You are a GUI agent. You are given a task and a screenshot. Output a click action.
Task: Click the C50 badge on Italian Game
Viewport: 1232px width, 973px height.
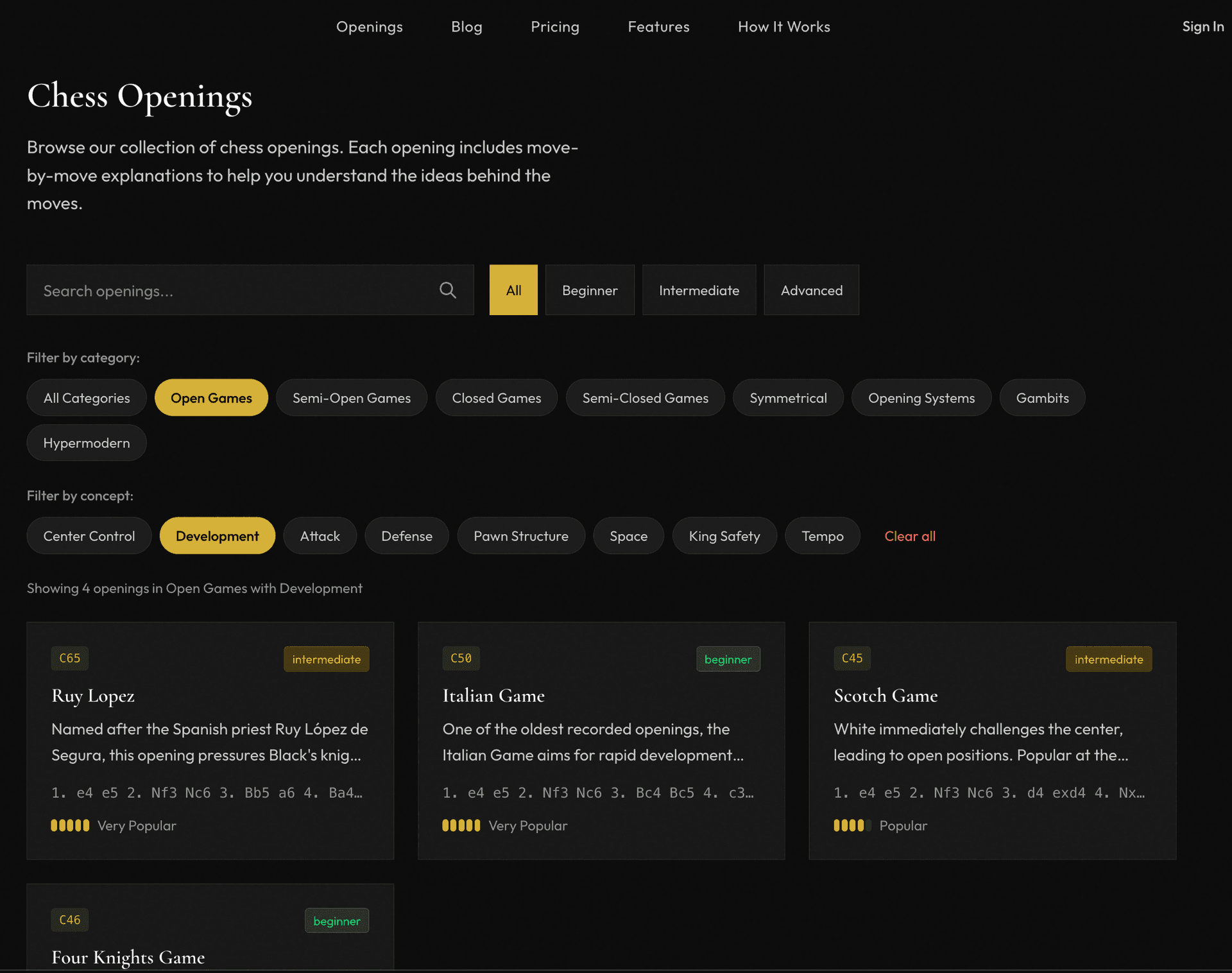point(461,658)
